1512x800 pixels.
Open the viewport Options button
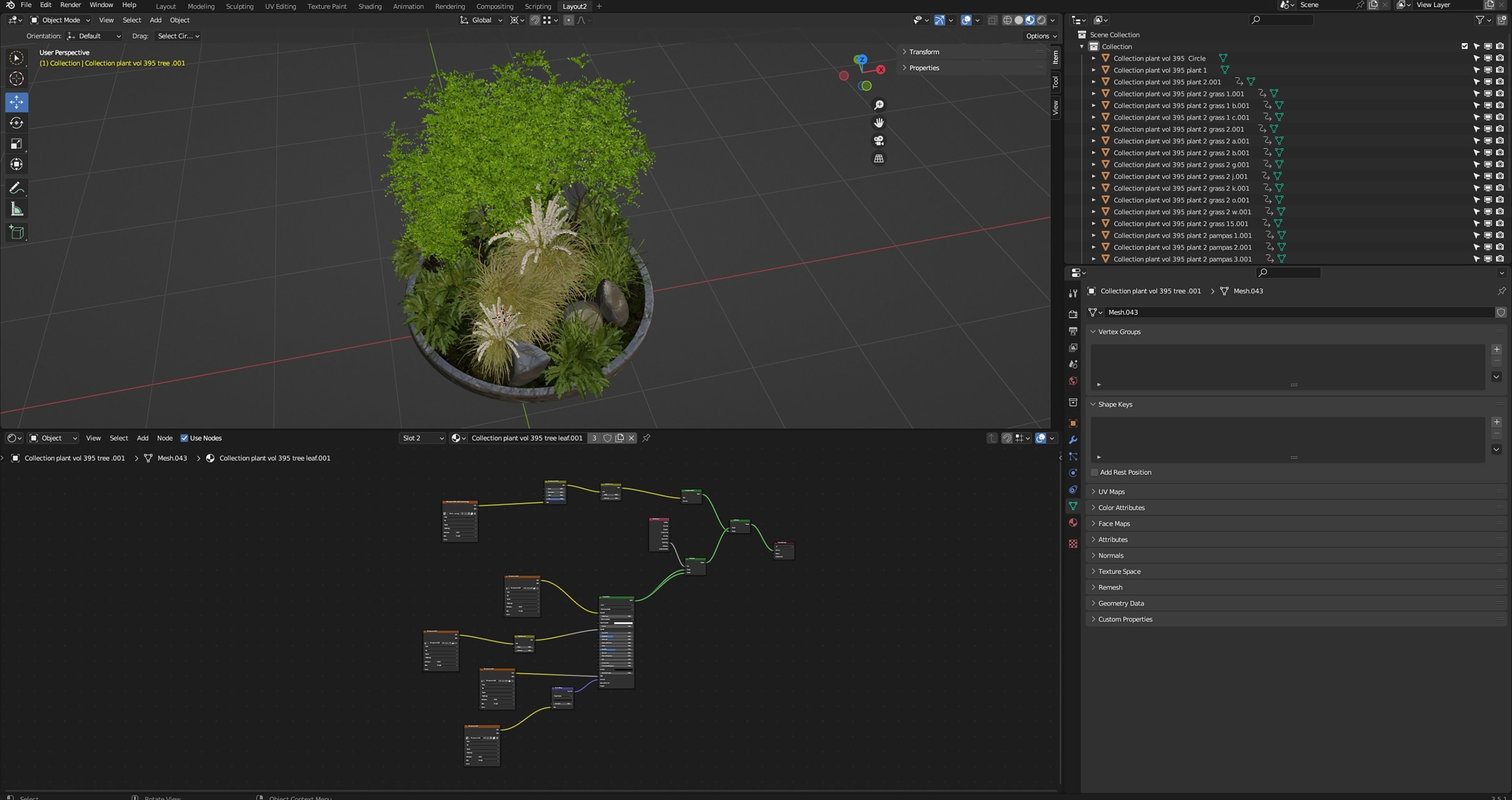pyautogui.click(x=1041, y=36)
